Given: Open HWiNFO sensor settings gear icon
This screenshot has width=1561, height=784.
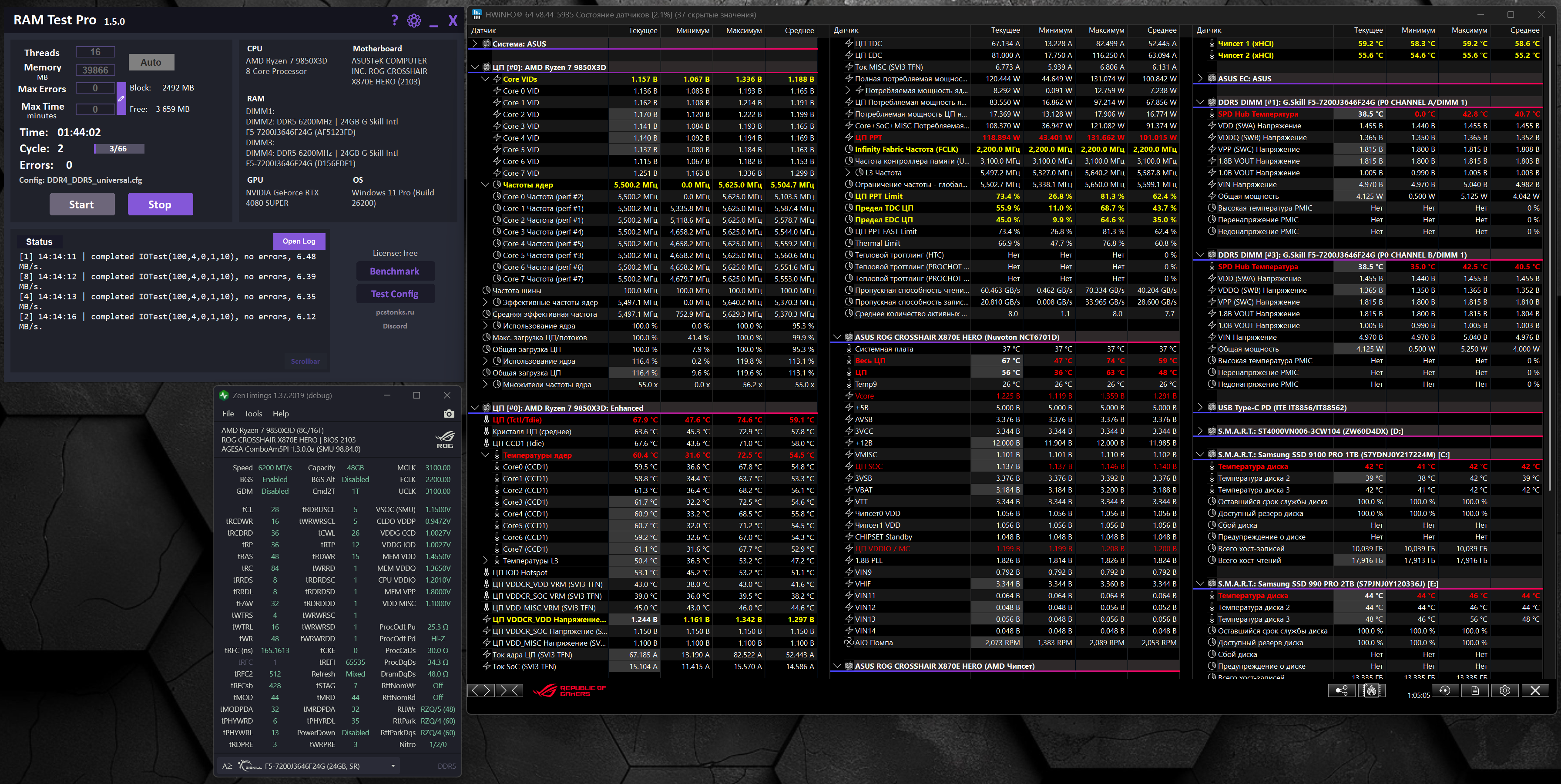Looking at the screenshot, I should pos(1505,691).
